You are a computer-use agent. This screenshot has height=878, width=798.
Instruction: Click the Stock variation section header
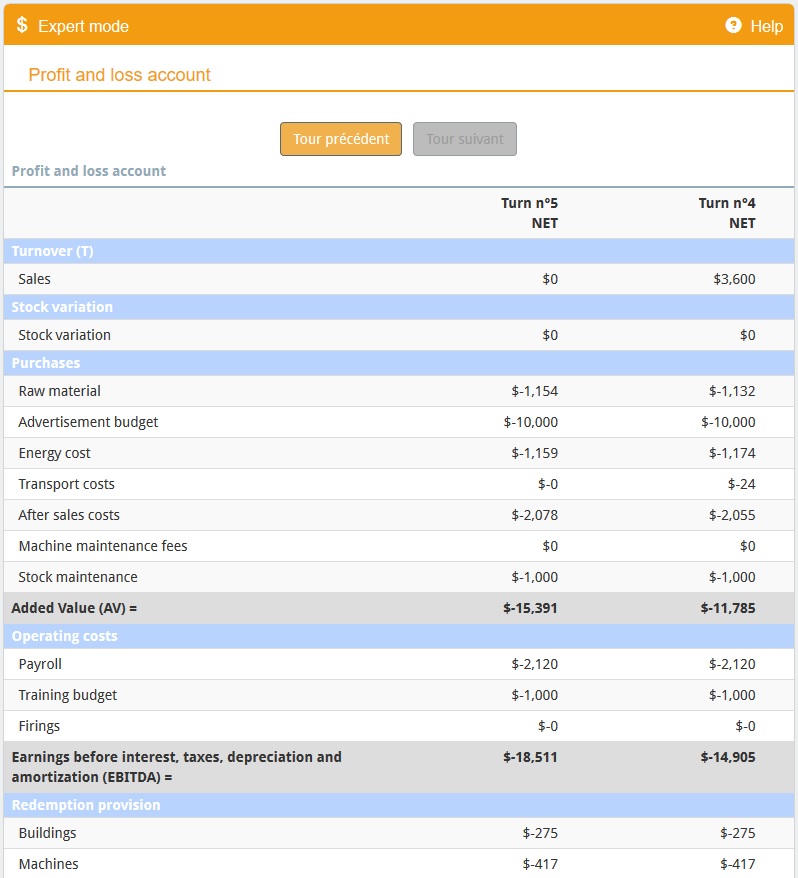pyautogui.click(x=399, y=307)
